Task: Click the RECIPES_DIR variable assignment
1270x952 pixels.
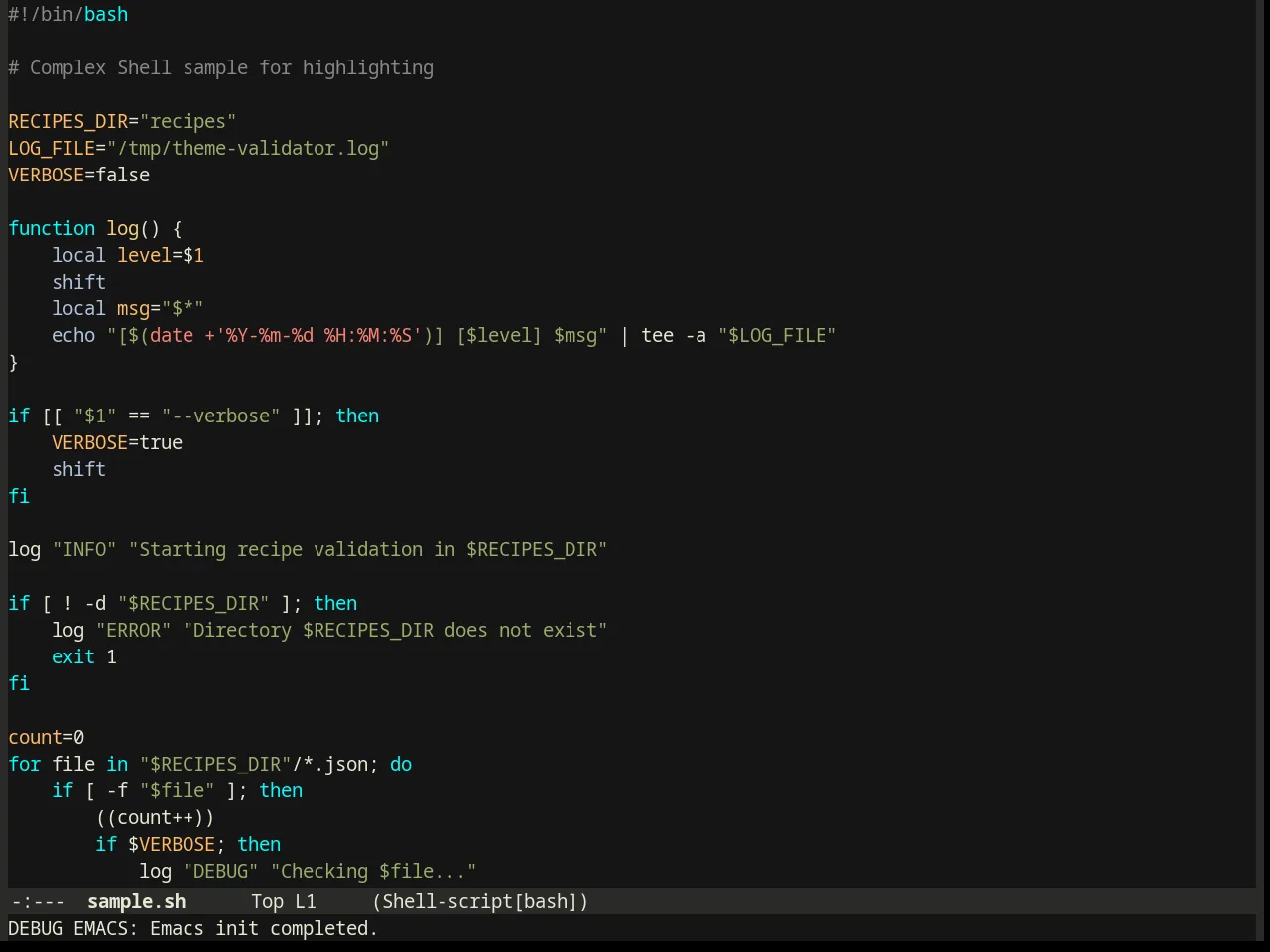Action: coord(122,121)
